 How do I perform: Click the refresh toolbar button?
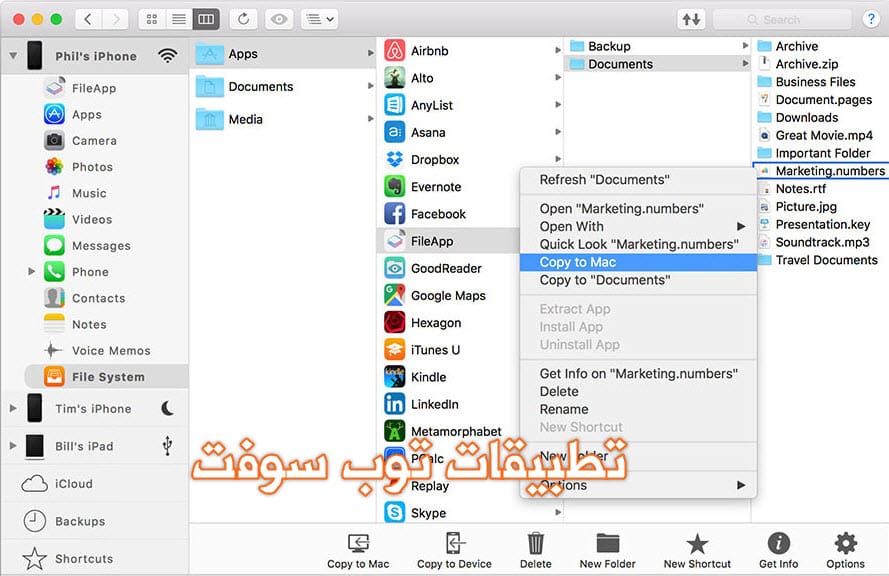click(x=243, y=19)
